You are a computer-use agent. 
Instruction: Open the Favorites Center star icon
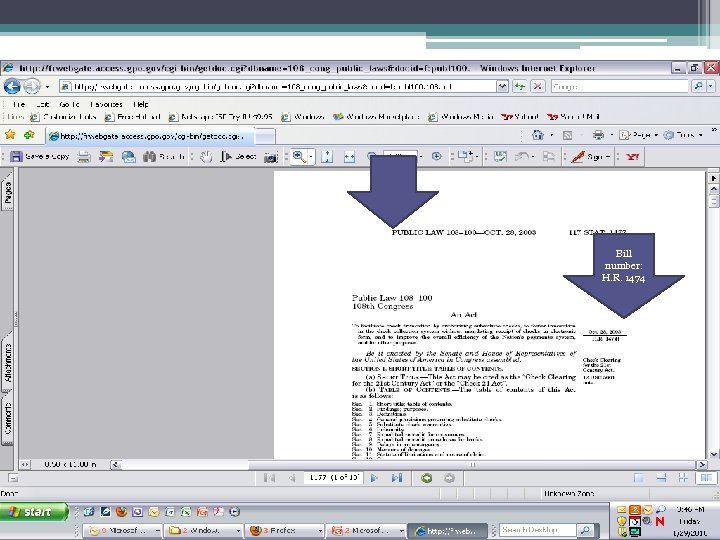[10, 135]
